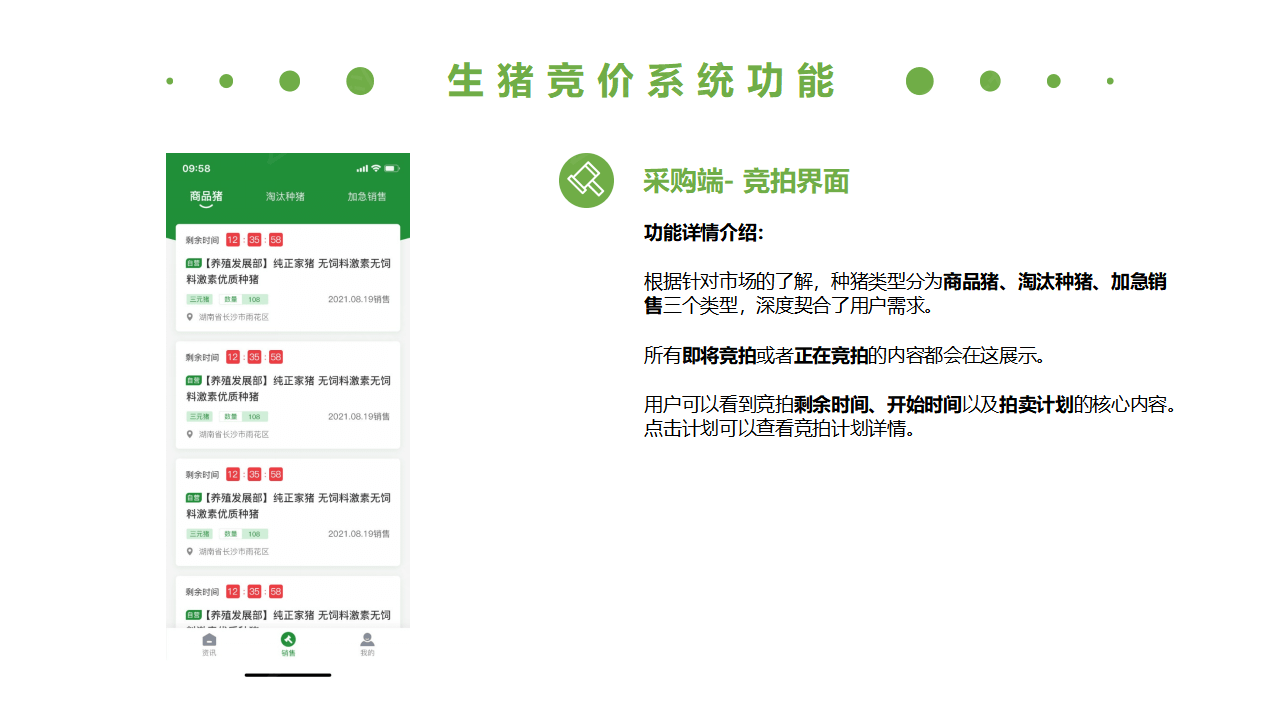Viewport: 1280px width, 720px height.
Task: Click the red 12:35:58 countdown timer
Action: pyautogui.click(x=252, y=241)
